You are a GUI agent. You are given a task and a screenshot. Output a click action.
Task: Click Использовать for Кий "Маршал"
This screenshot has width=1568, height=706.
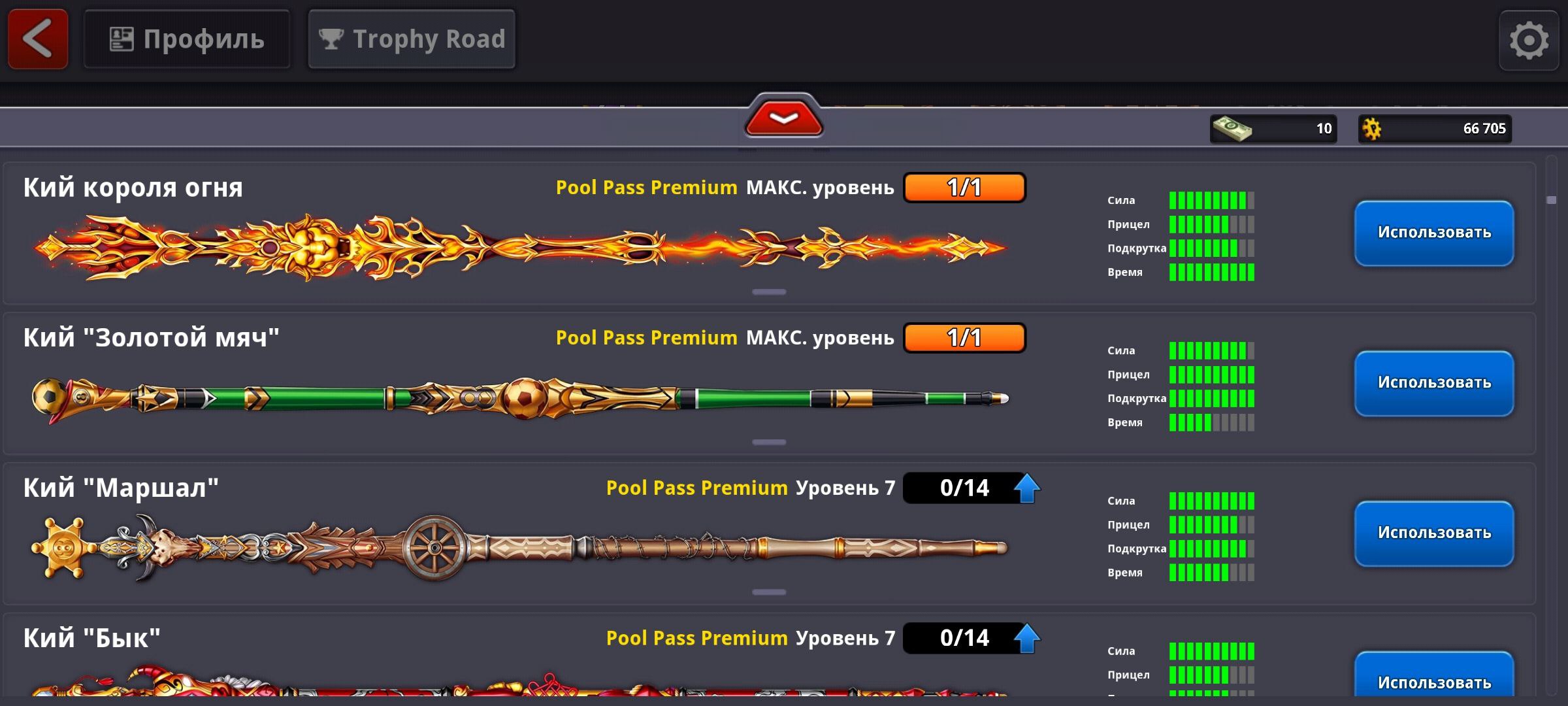[1434, 533]
